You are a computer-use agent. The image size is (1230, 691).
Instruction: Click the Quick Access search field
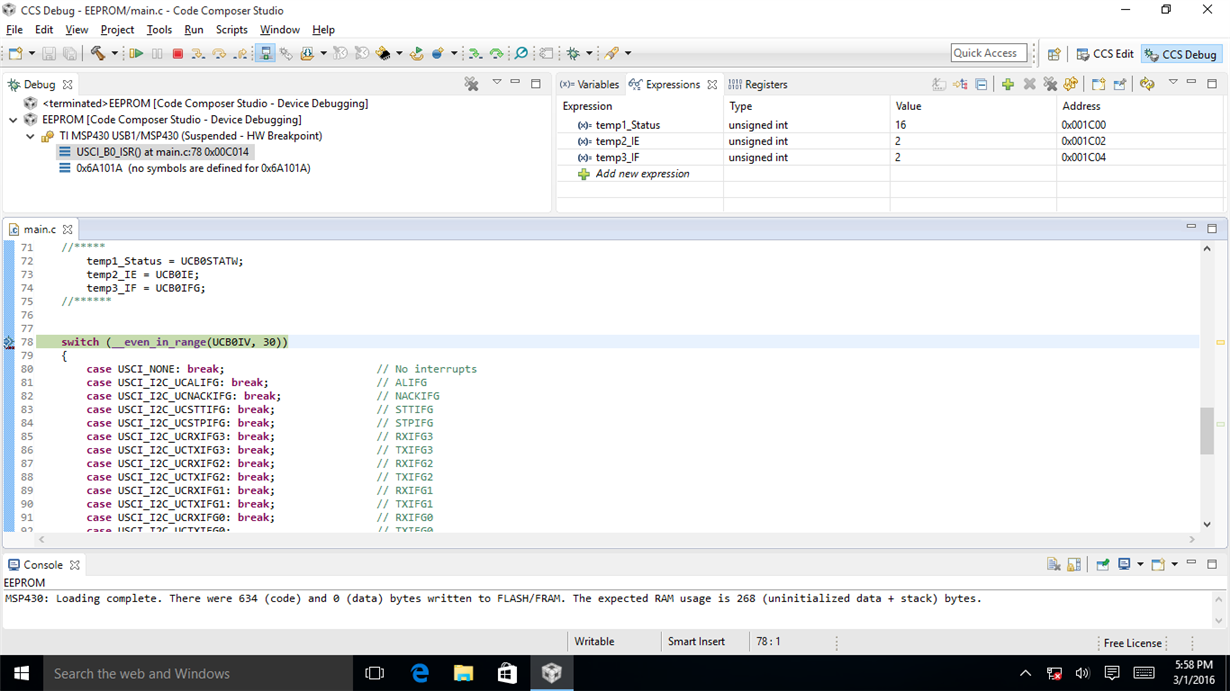tap(989, 53)
